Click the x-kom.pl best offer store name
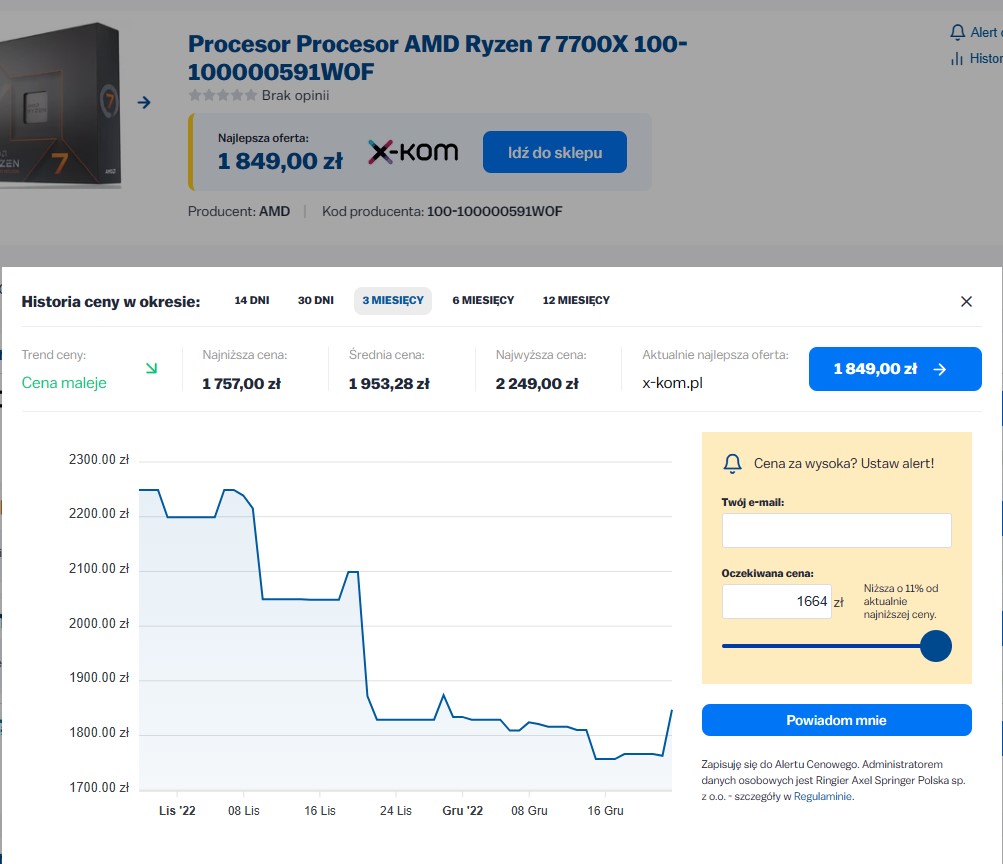The image size is (1003, 864). [x=672, y=383]
